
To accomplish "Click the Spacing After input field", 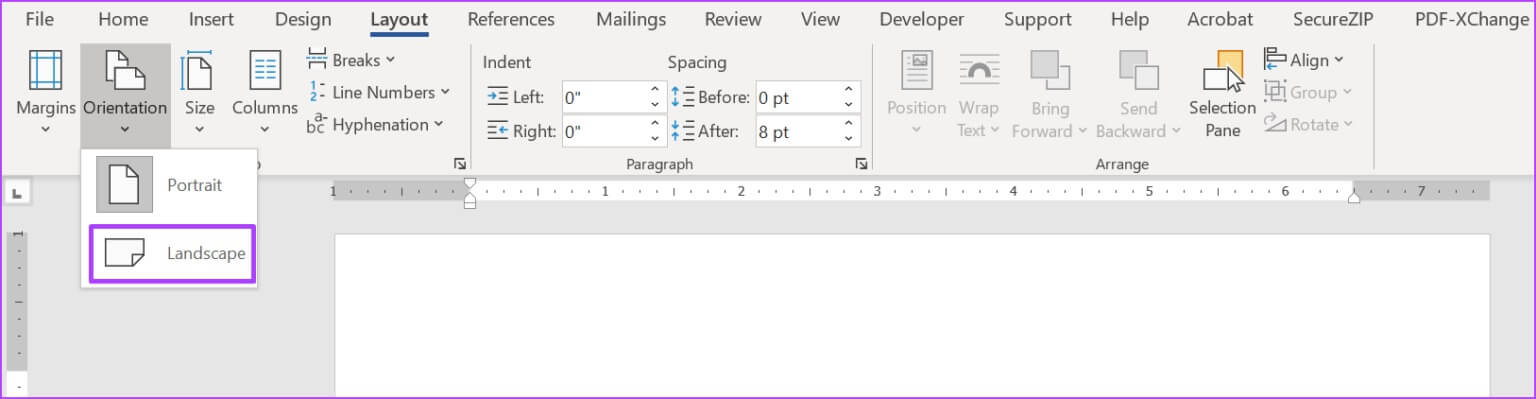I will tap(798, 131).
